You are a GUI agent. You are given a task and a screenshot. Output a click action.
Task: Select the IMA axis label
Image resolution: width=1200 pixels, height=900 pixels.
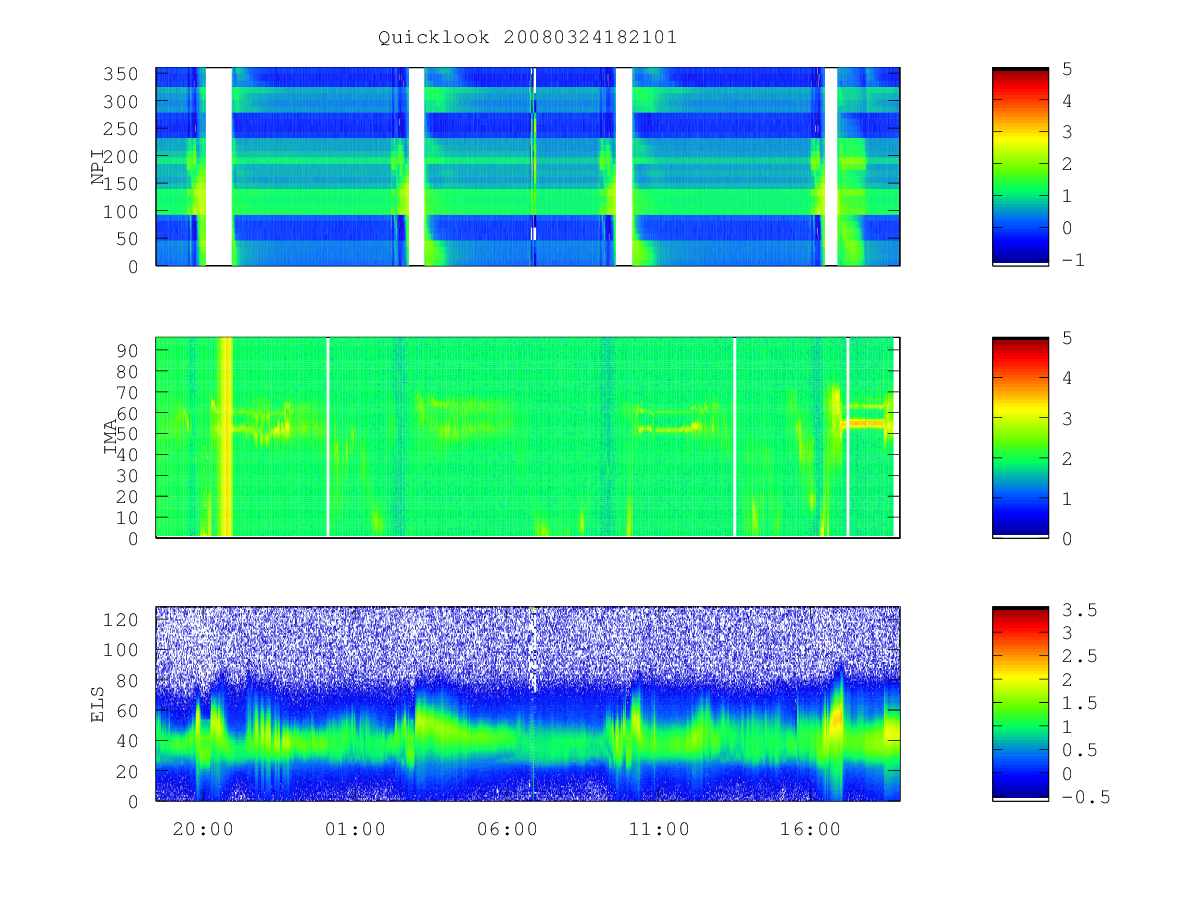click(x=111, y=437)
